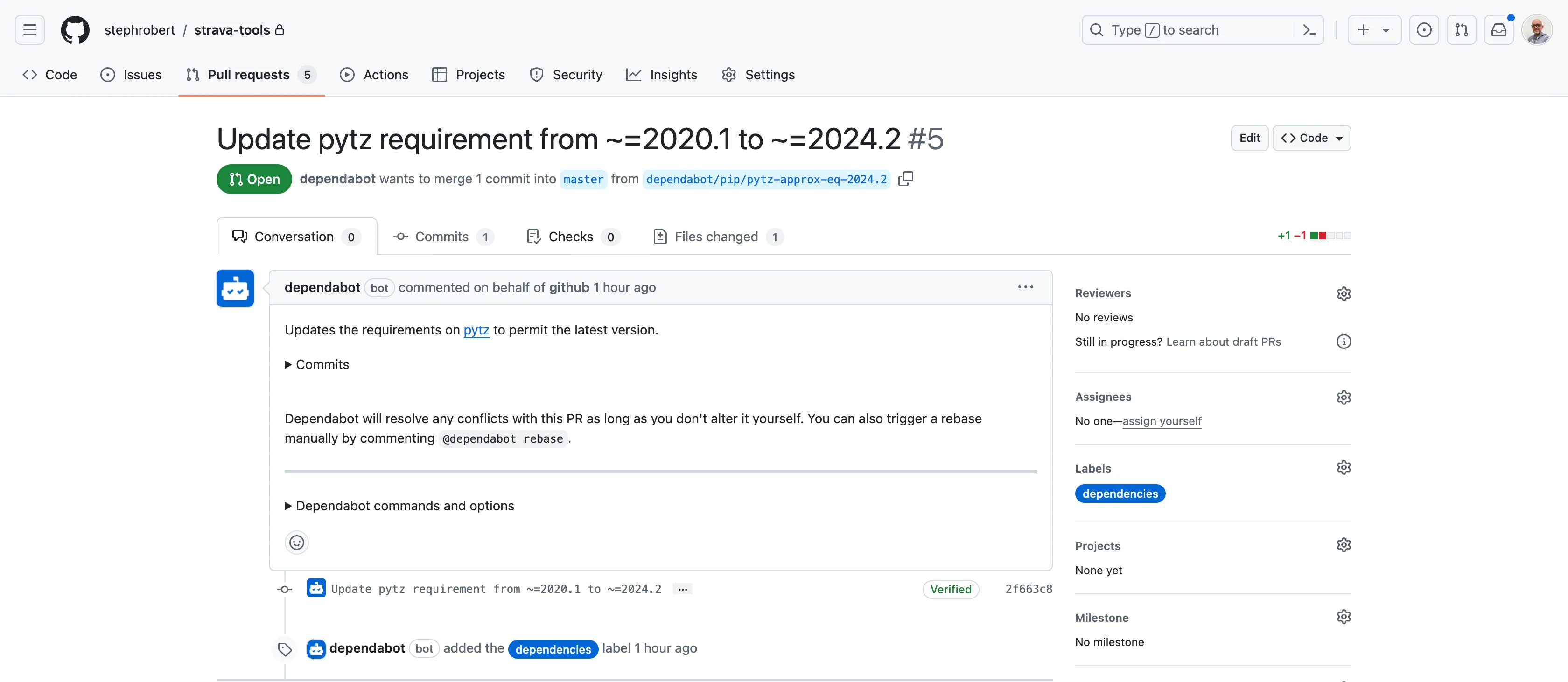The image size is (1568, 682).
Task: Click the Pull requests tab icon
Action: pyautogui.click(x=193, y=75)
